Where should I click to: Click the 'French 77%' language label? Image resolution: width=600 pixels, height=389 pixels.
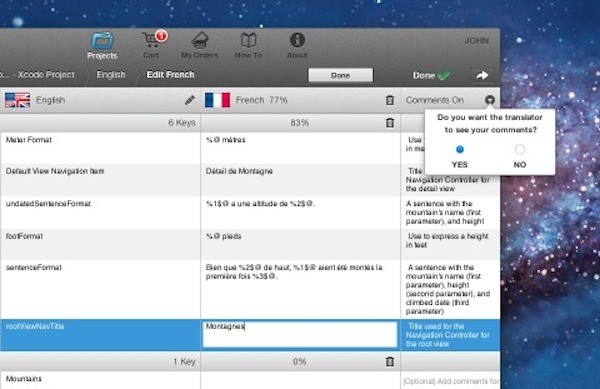pos(261,100)
